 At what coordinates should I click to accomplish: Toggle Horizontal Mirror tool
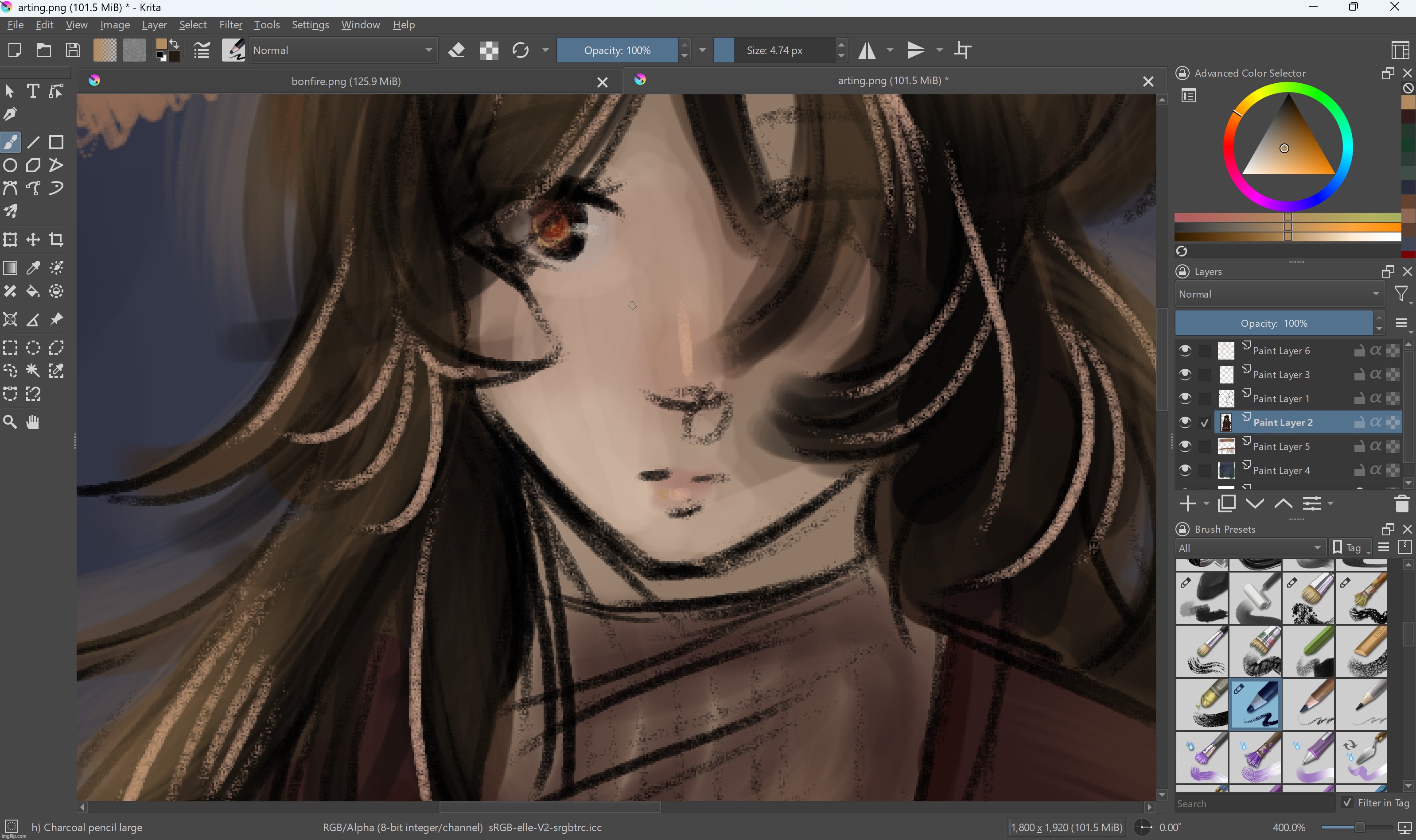[x=867, y=50]
